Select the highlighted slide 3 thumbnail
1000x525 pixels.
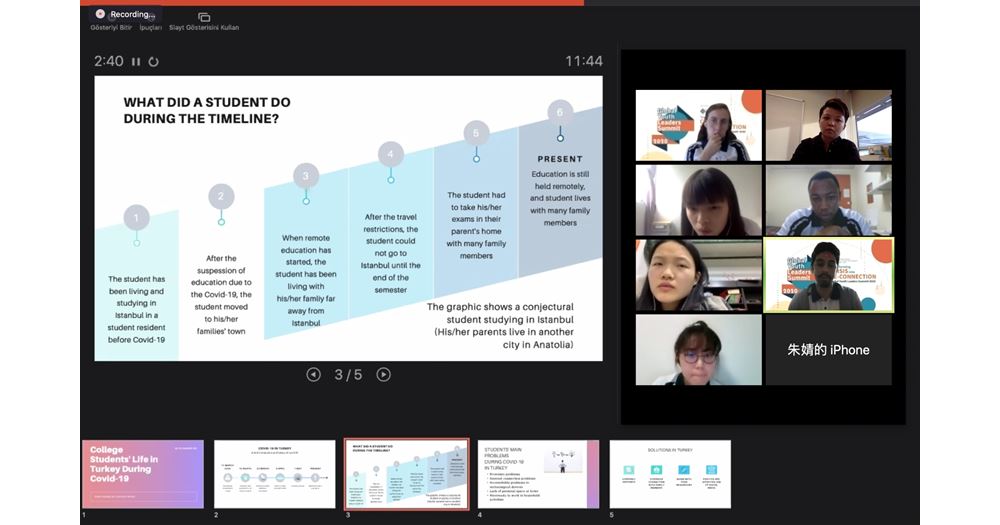tap(406, 473)
